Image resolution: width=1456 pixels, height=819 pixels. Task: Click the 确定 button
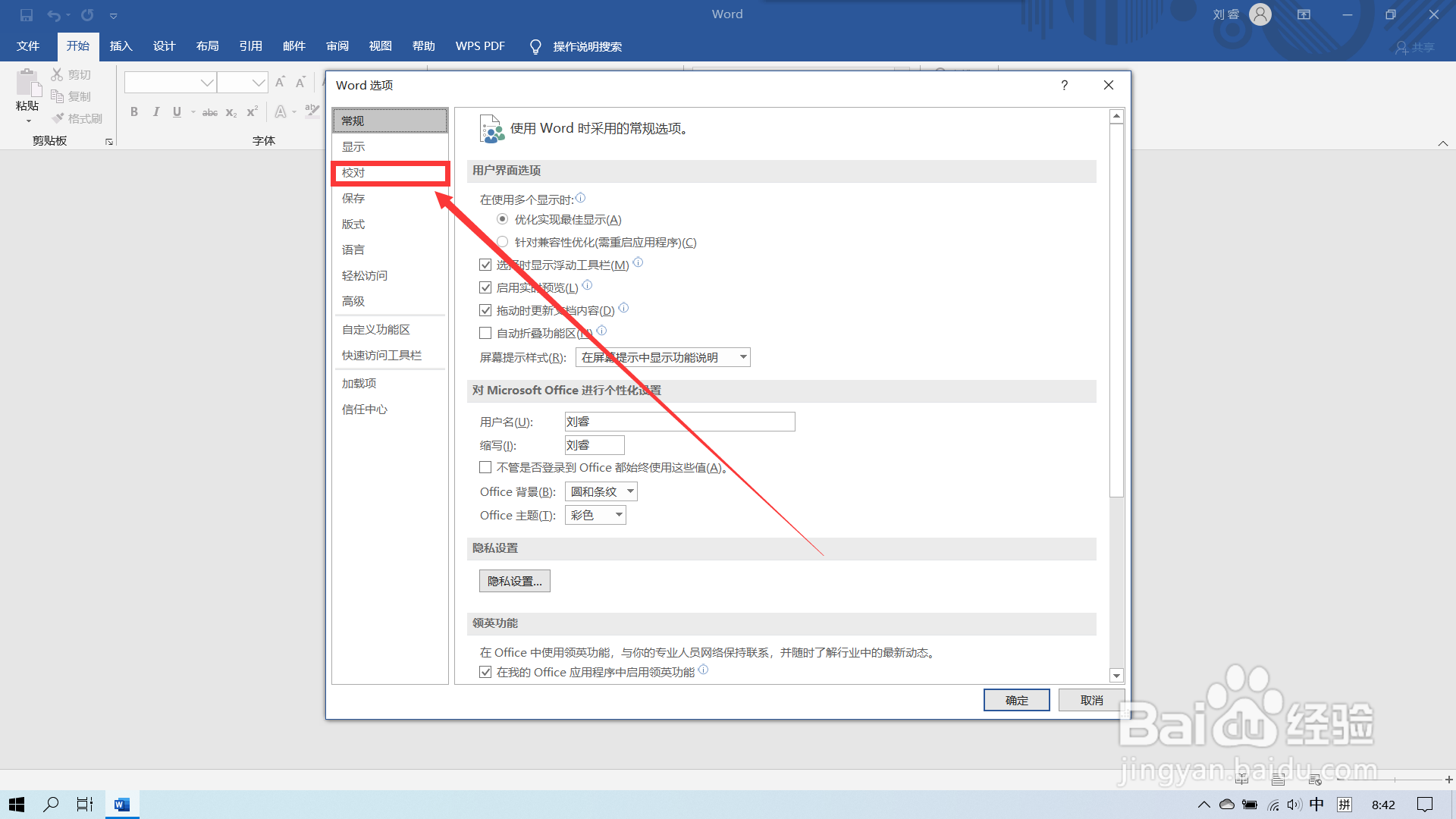(x=1016, y=700)
